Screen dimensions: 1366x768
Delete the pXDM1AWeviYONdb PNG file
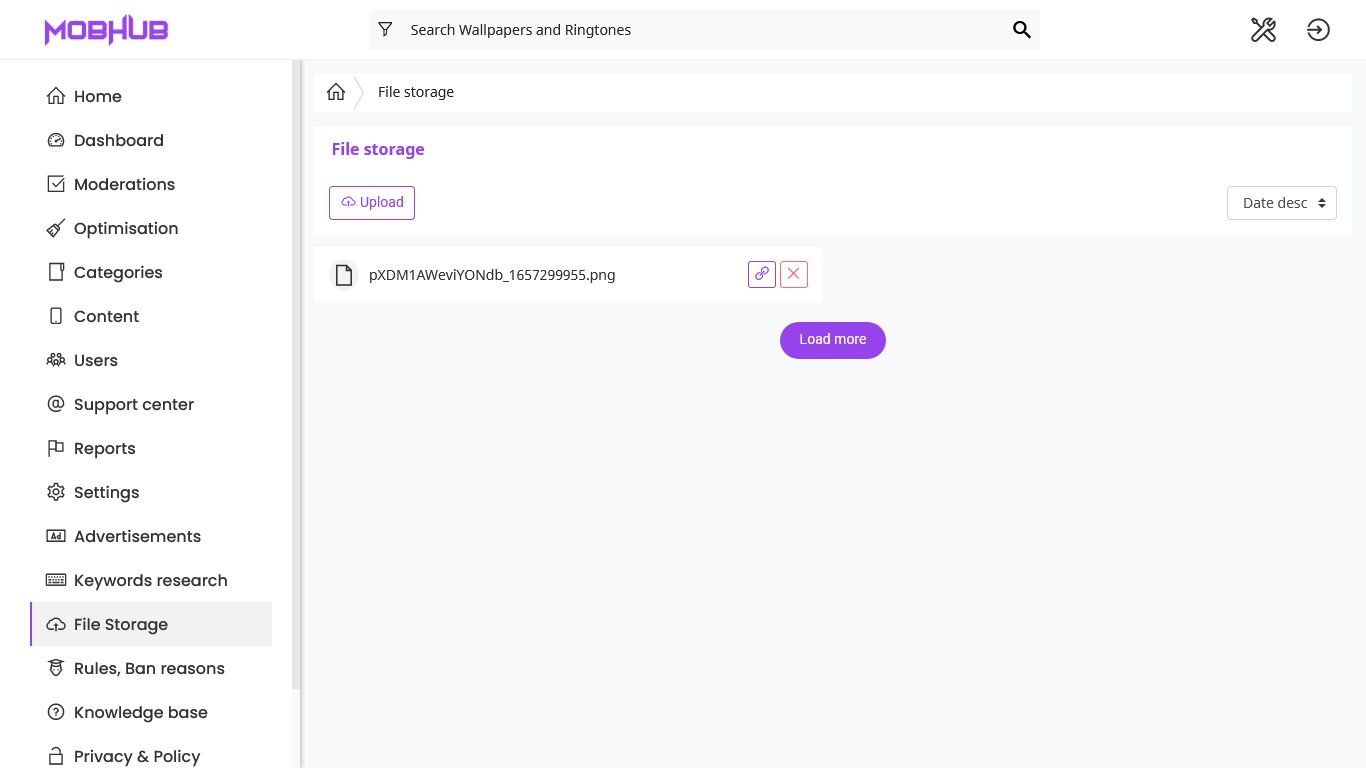[794, 274]
